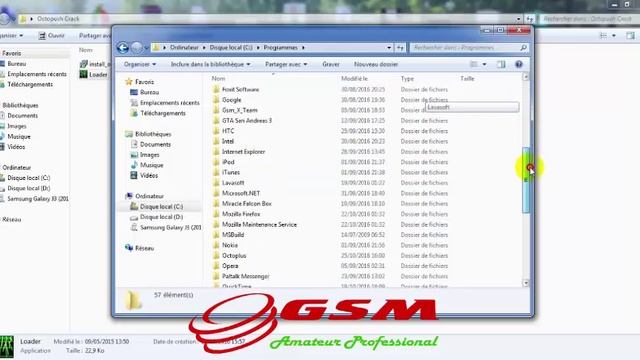The image size is (640, 360).
Task: Open Téléchargements in the front window's sidebar
Action: pos(163,113)
